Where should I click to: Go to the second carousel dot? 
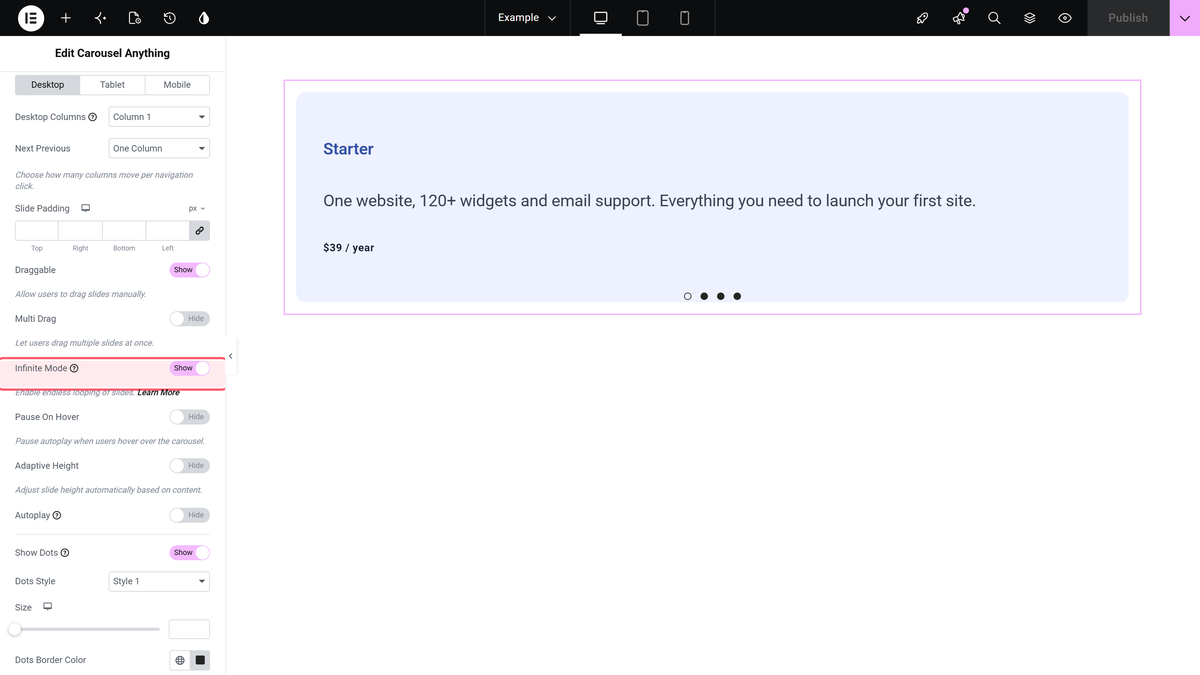(x=704, y=296)
